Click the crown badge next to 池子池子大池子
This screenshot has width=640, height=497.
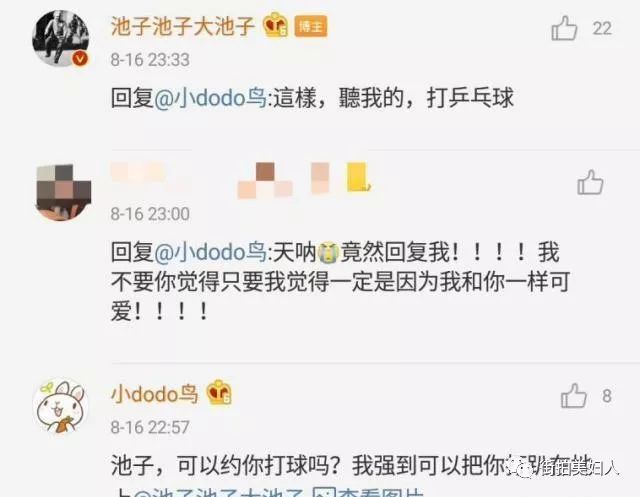(x=275, y=25)
